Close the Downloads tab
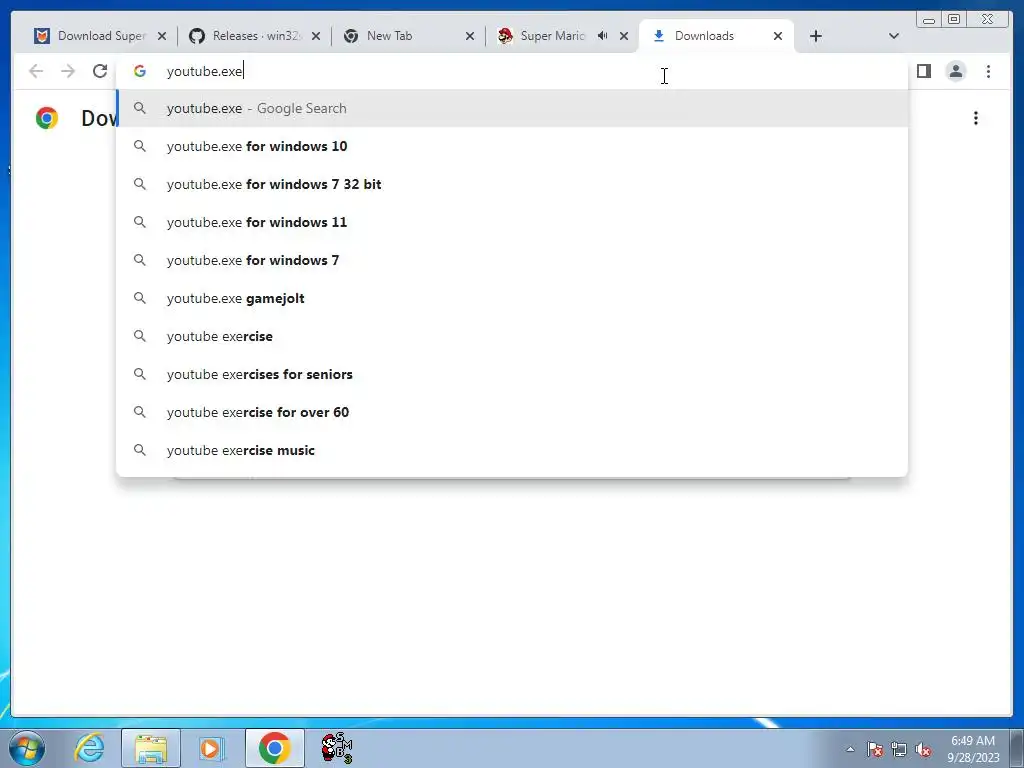Image resolution: width=1024 pixels, height=768 pixels. tap(778, 36)
